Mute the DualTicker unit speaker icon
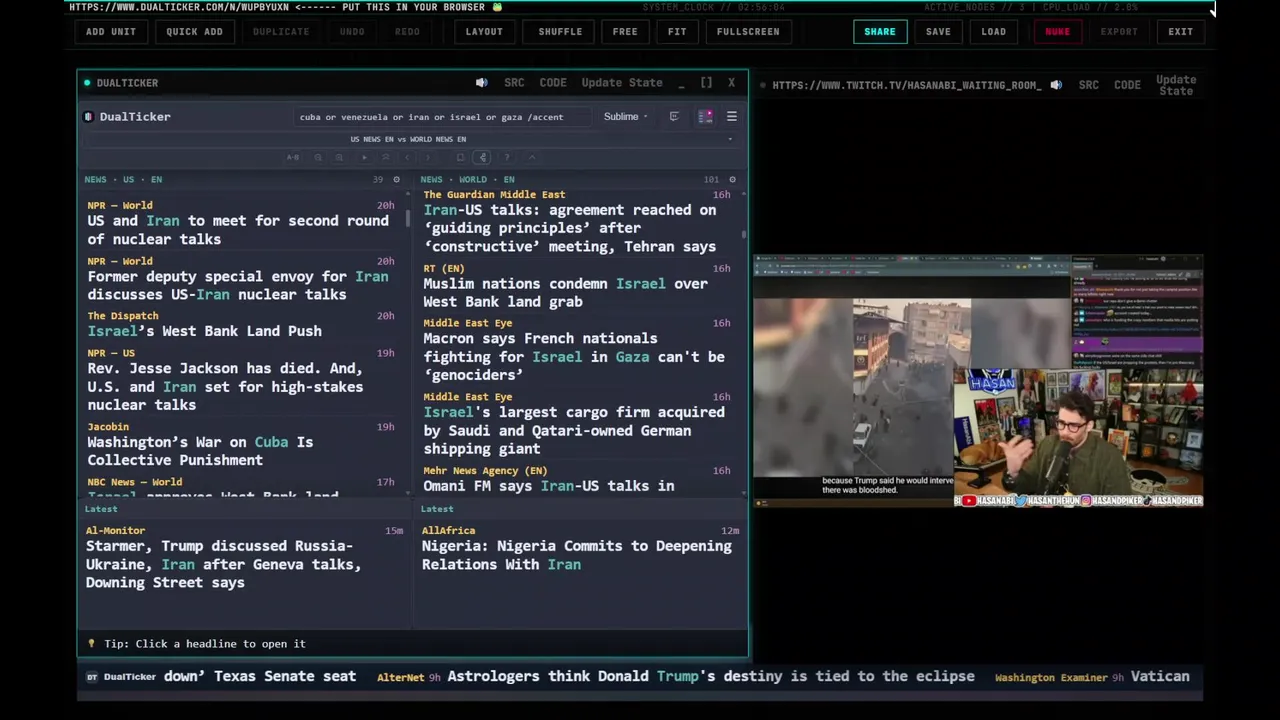The width and height of the screenshot is (1280, 720). [x=482, y=83]
